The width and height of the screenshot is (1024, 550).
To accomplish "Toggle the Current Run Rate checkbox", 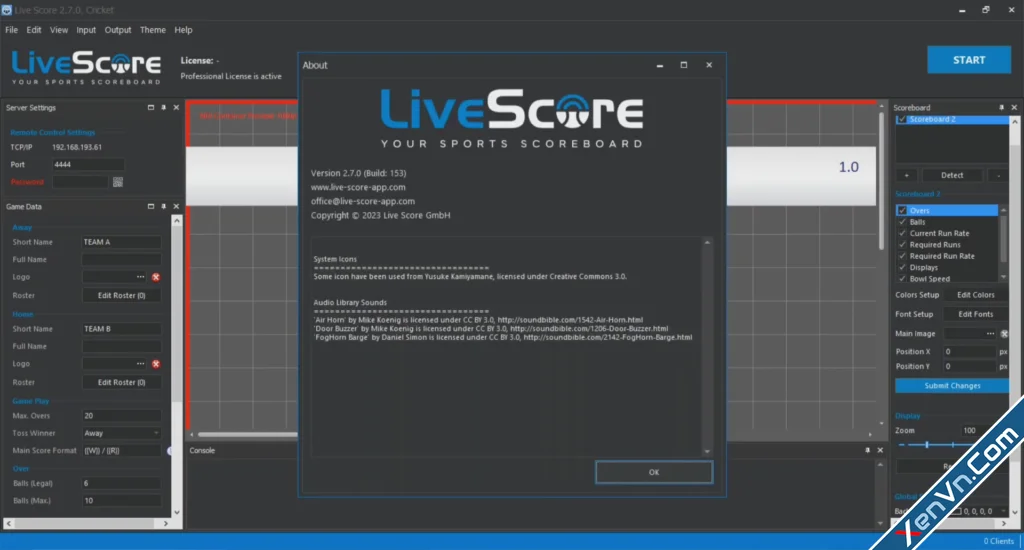I will click(x=903, y=233).
